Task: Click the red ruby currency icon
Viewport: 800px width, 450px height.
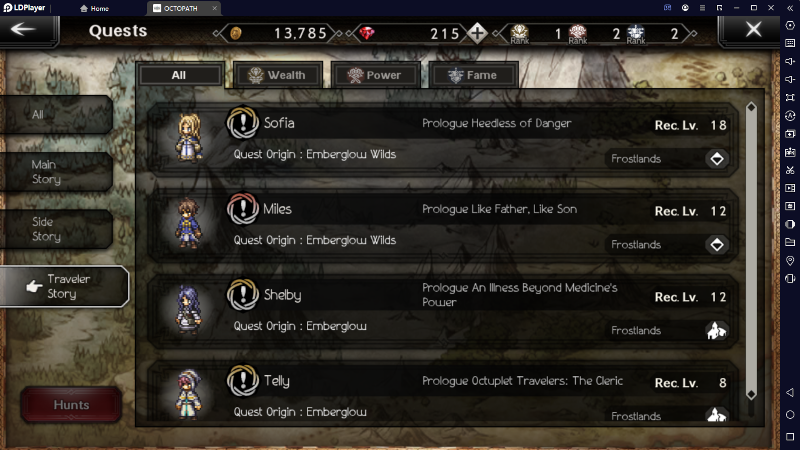Action: (x=366, y=33)
